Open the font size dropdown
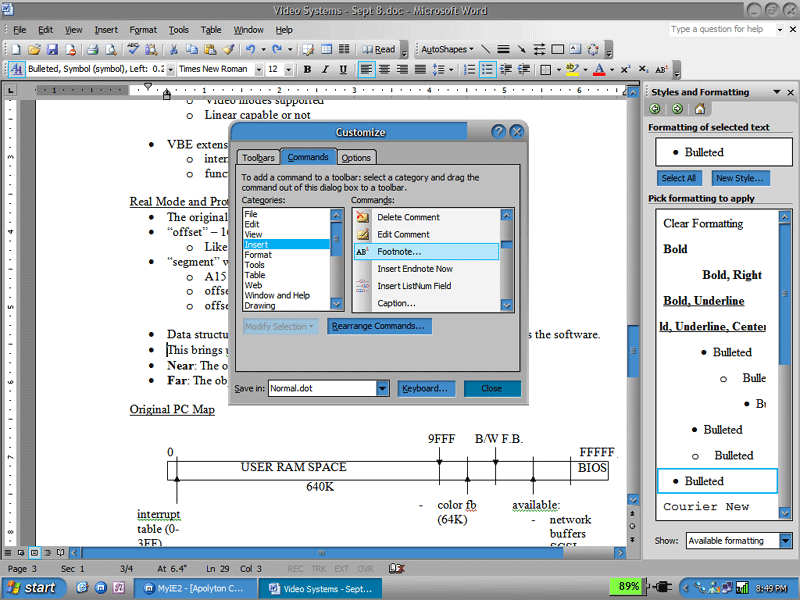 point(290,70)
